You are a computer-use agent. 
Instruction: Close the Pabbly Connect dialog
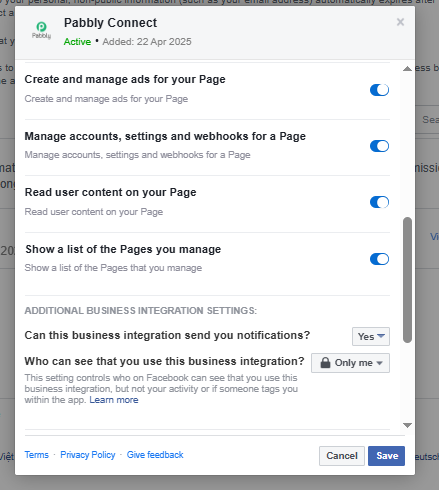pyautogui.click(x=400, y=22)
